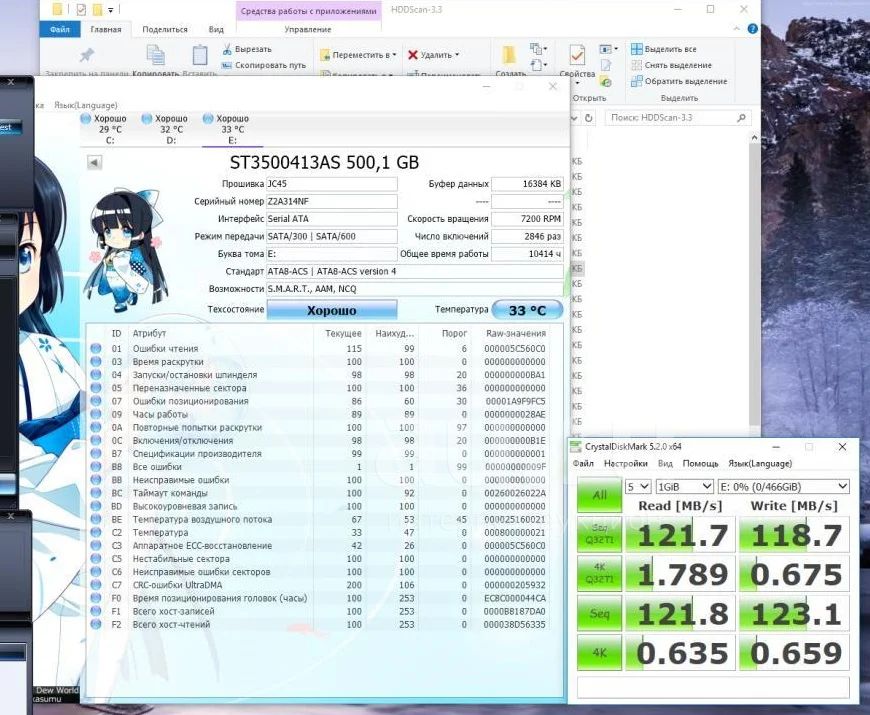870x715 pixels.
Task: Click the status circle for CRC-ошибки UltraDMA
Action: point(96,585)
